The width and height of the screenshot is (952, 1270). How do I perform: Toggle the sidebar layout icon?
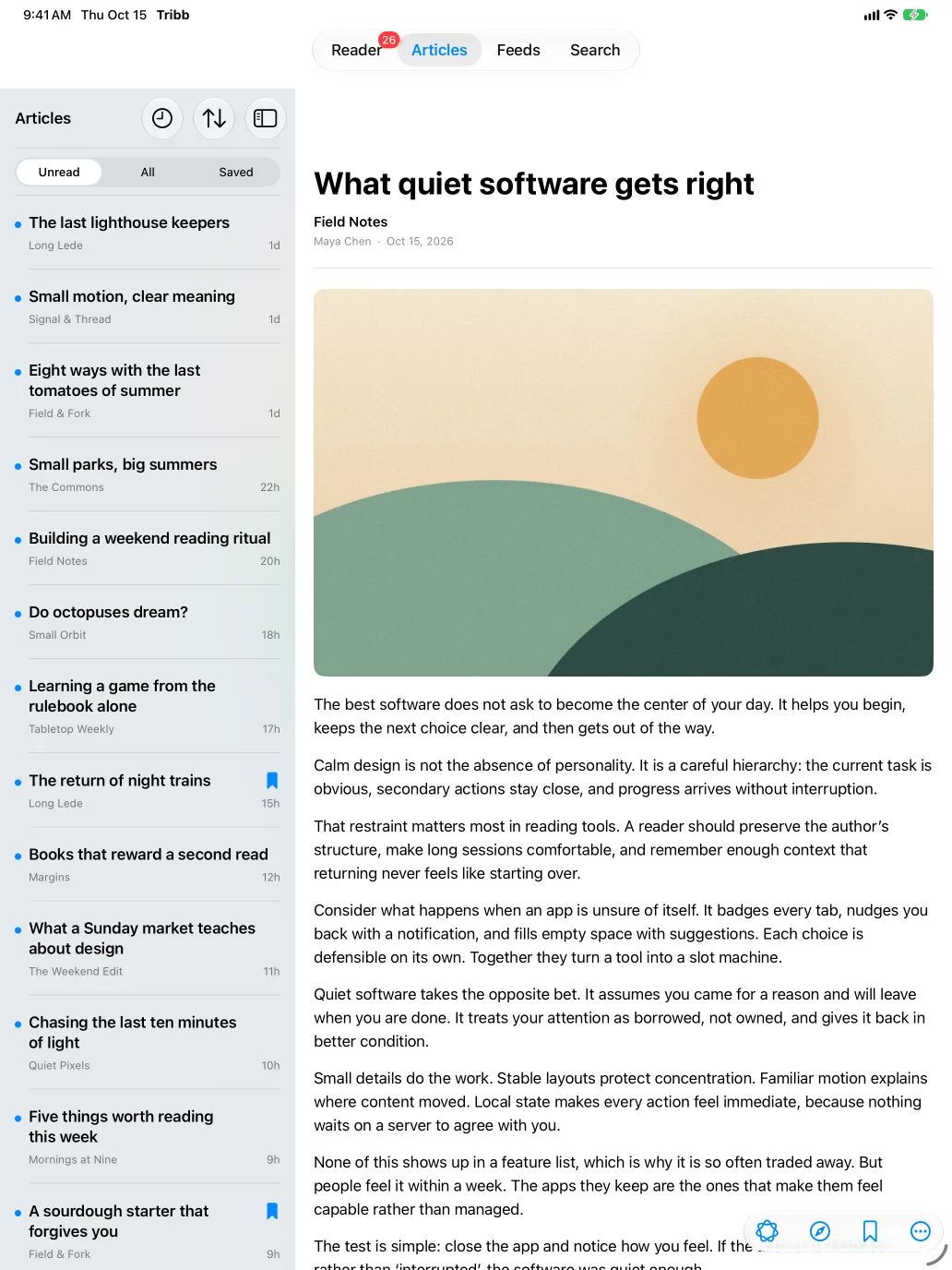266,118
